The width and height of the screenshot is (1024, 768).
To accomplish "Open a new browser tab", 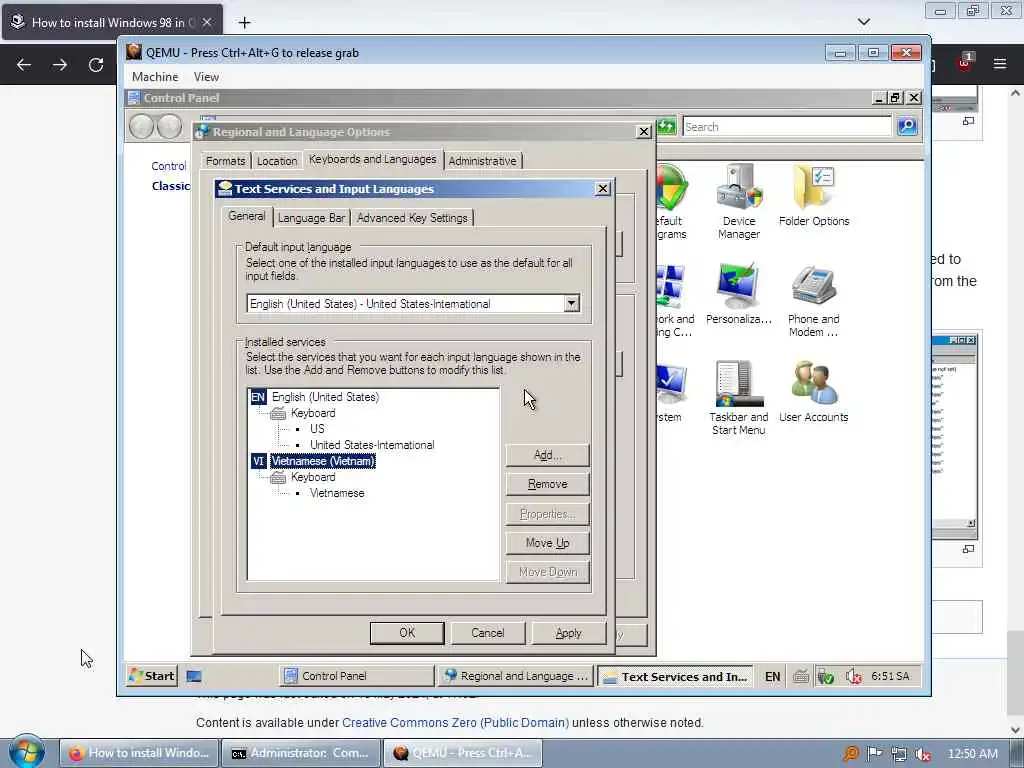I will 244,22.
